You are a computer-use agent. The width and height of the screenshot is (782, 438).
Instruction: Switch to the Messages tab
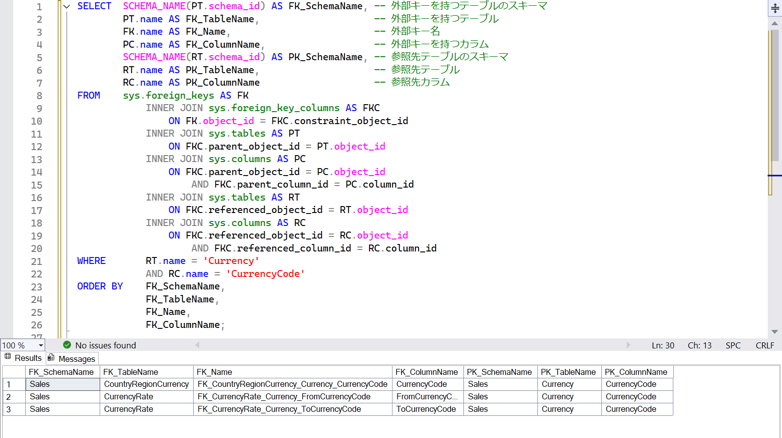(x=71, y=359)
